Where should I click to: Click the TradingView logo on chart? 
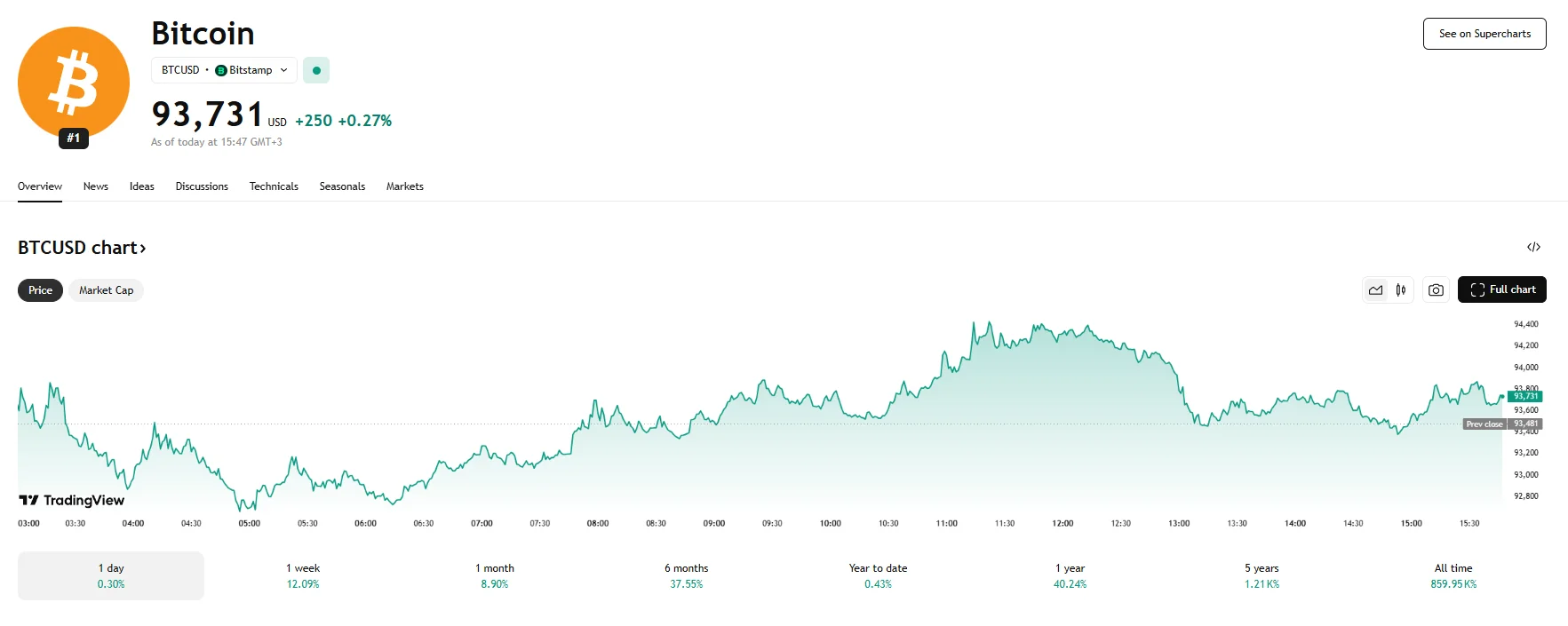[72, 501]
